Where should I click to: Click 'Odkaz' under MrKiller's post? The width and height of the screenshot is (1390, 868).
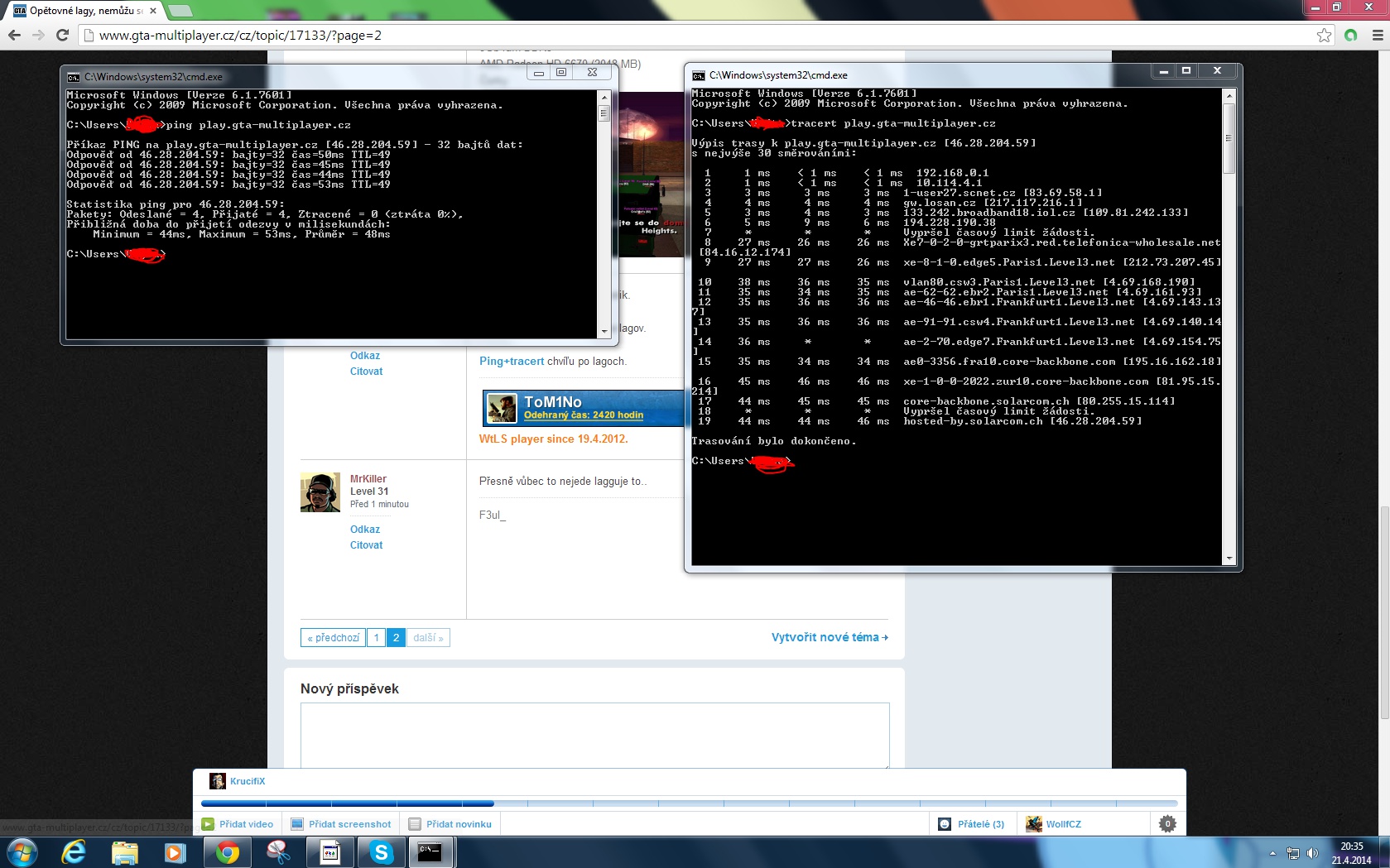coord(365,530)
